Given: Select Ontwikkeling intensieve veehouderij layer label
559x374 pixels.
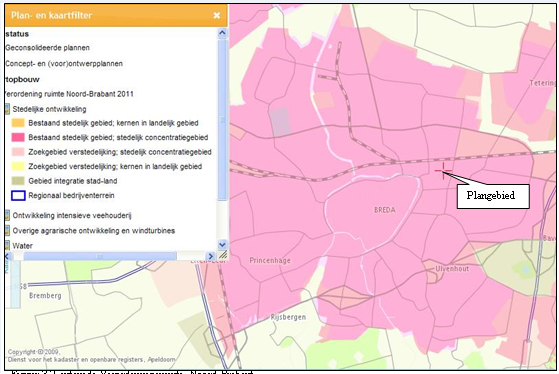Looking at the screenshot, I should (x=72, y=215).
